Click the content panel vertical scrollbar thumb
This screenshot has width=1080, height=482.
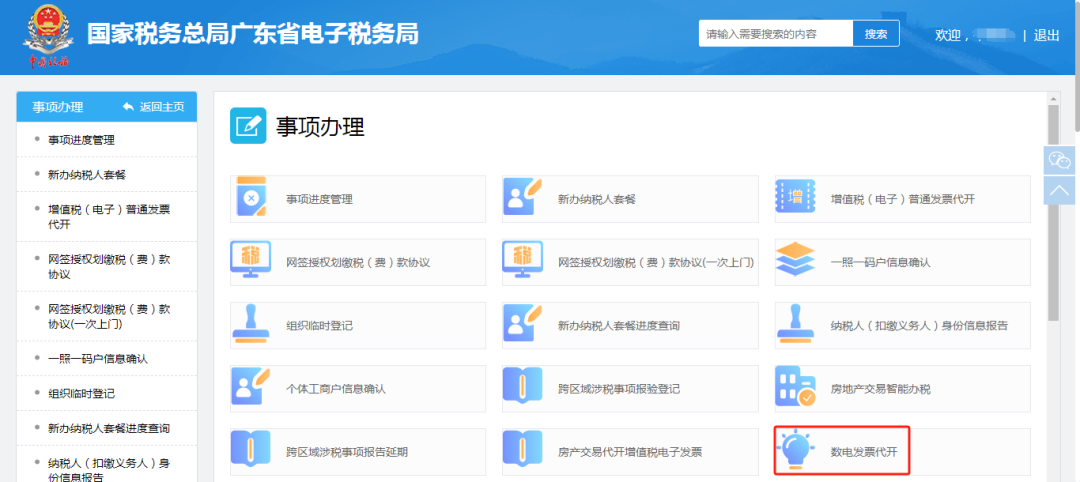pyautogui.click(x=1053, y=213)
